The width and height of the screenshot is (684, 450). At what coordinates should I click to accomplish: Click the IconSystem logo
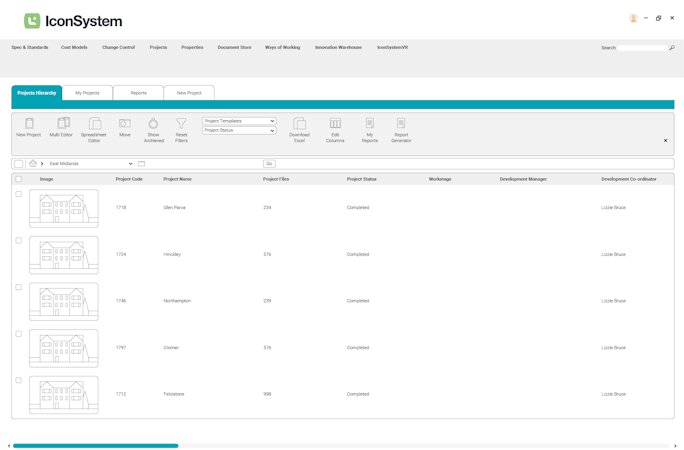(73, 21)
